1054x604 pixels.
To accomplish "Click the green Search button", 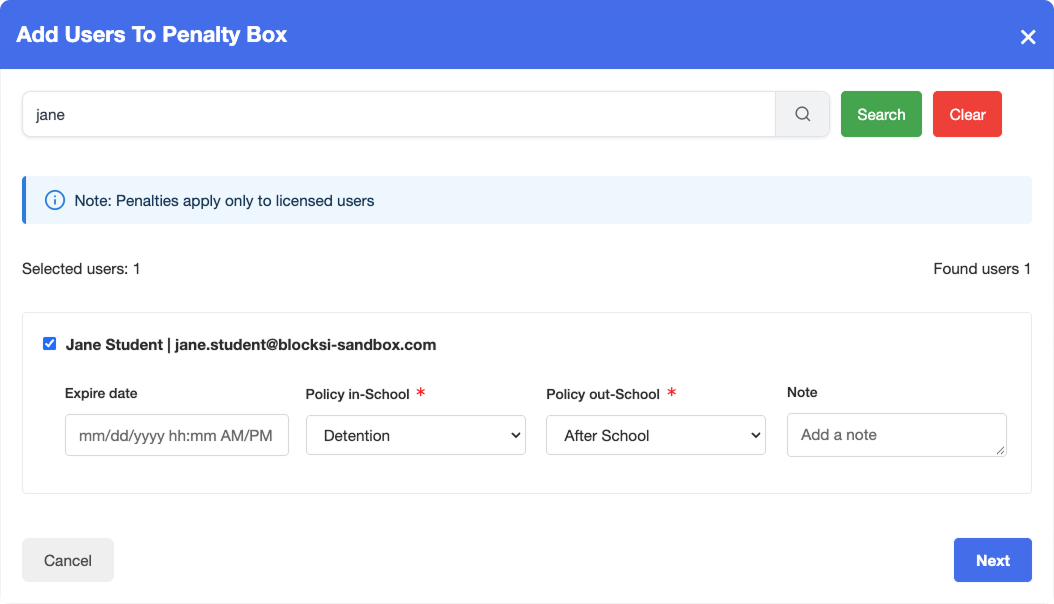I will (881, 114).
